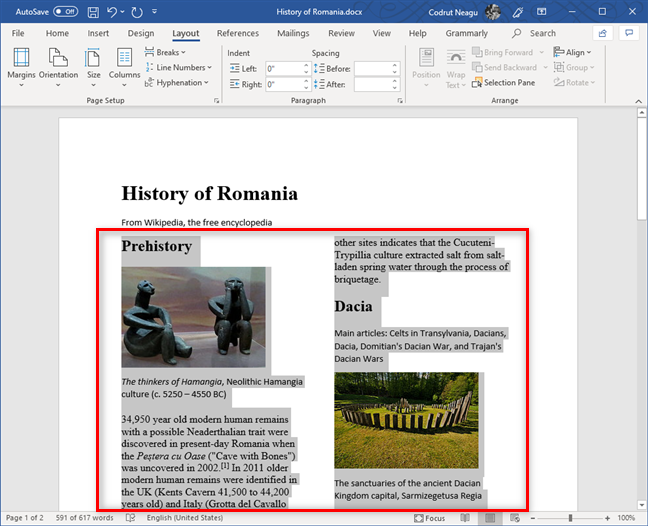Open Paragraph dialog launcher
Image resolution: width=648 pixels, height=526 pixels.
[x=400, y=100]
